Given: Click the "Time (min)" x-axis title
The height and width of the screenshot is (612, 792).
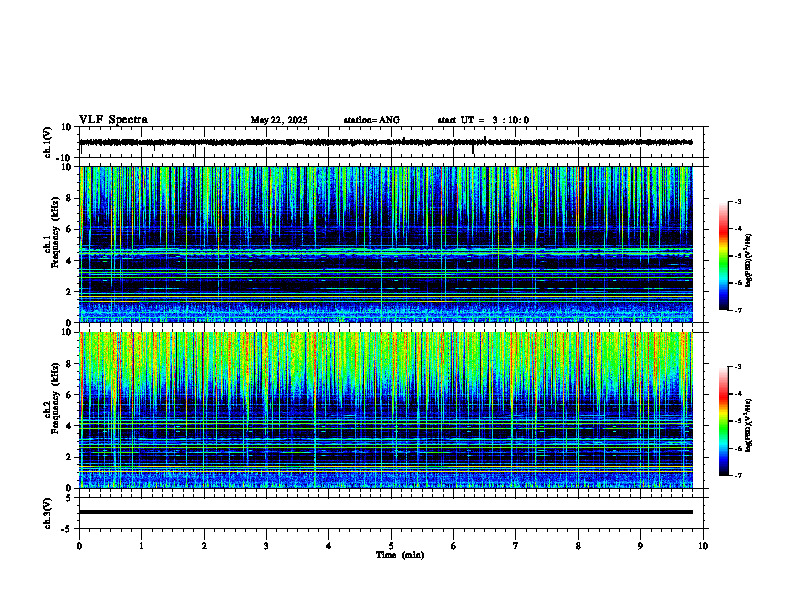Looking at the screenshot, I should (x=400, y=555).
